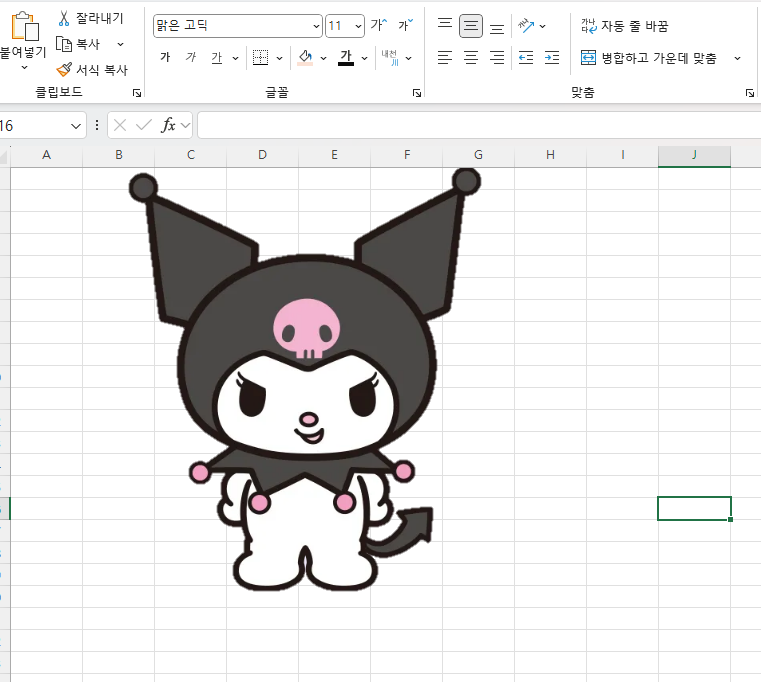Open Merge and Center dropdown arrow
This screenshot has width=761, height=682.
[737, 58]
